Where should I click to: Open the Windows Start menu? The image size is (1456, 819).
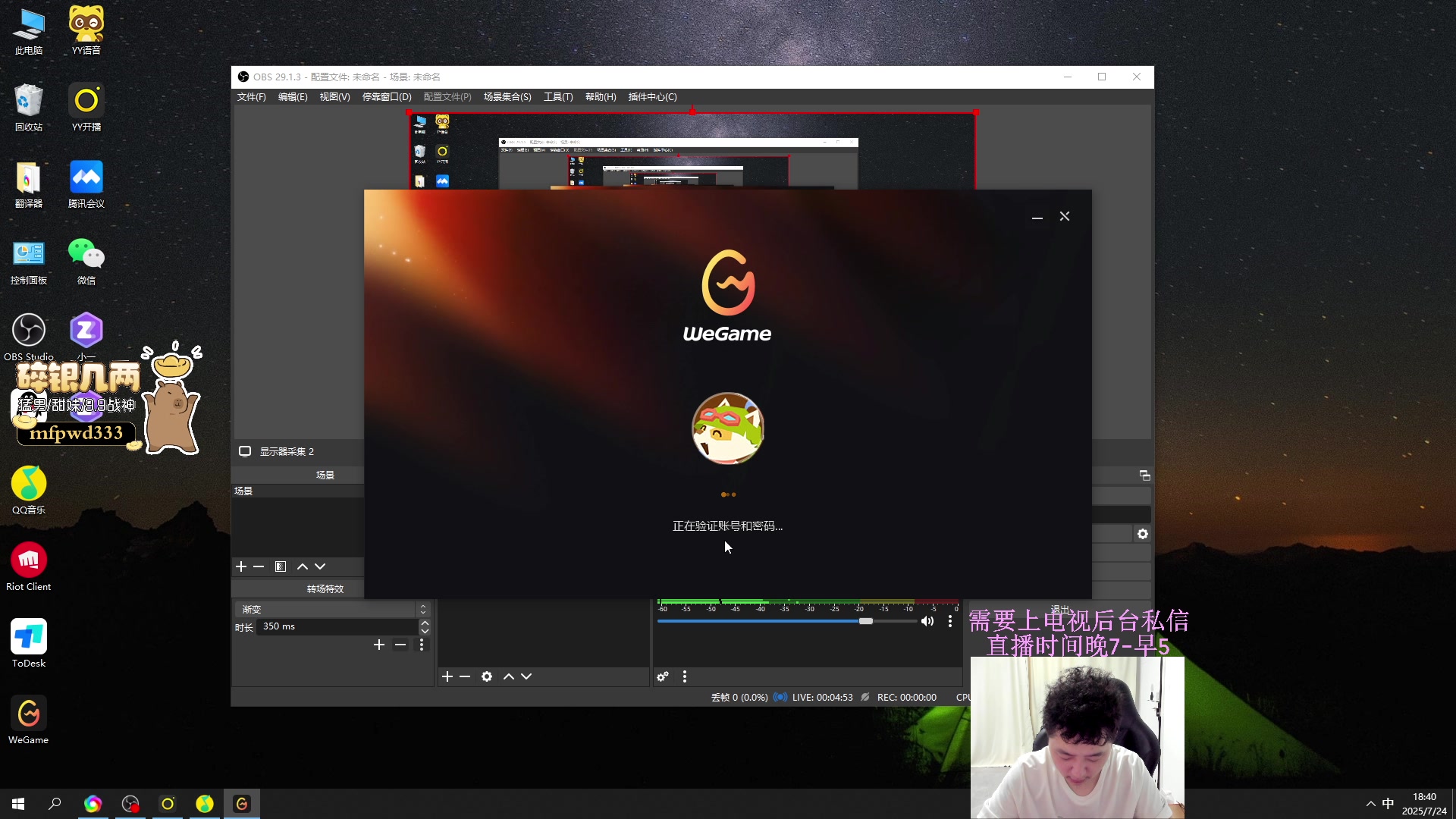pos(18,804)
